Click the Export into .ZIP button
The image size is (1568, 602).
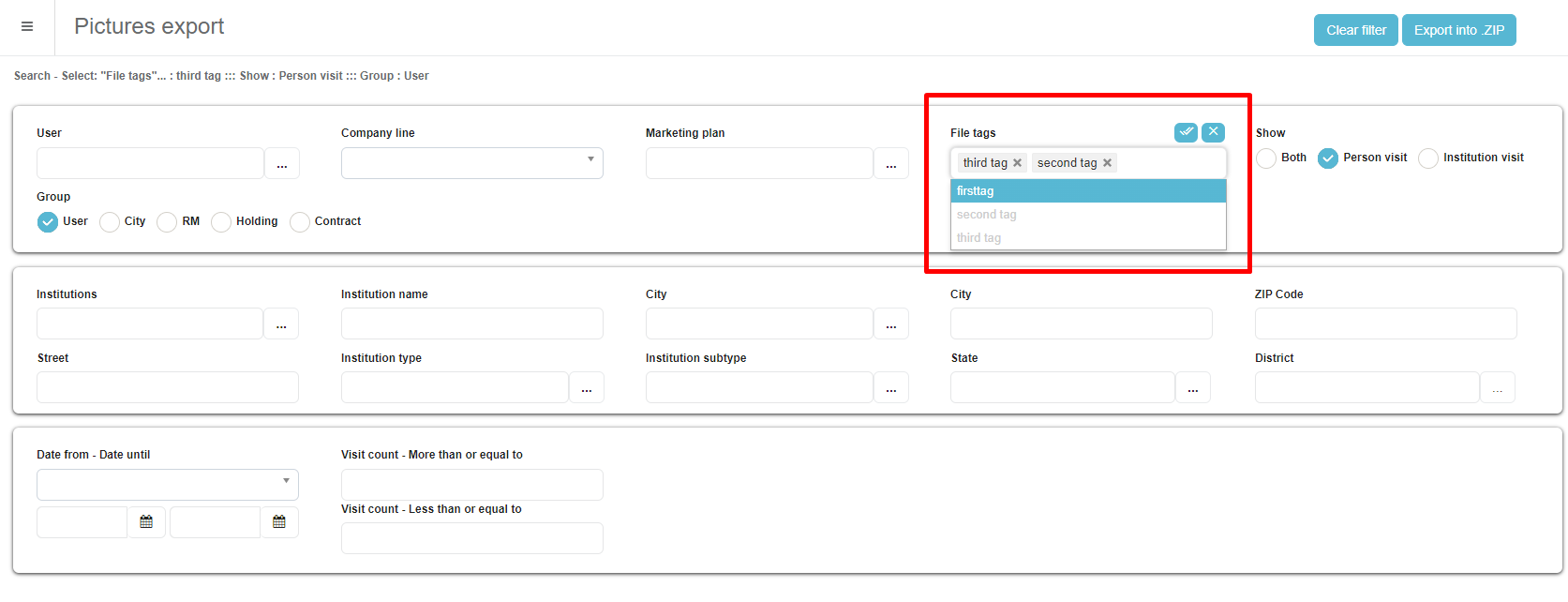point(1458,30)
